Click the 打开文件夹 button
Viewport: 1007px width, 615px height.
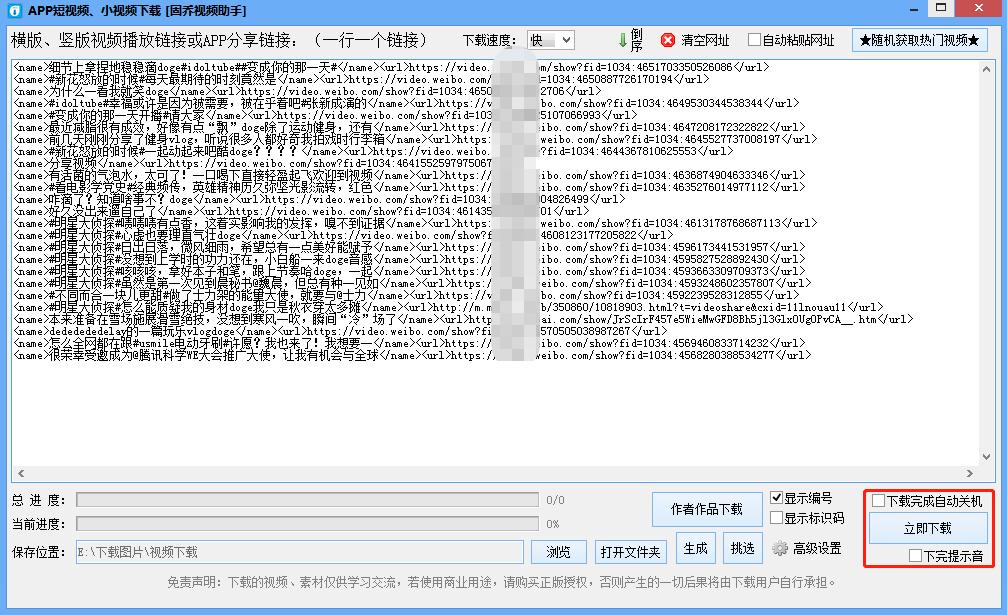[x=630, y=552]
